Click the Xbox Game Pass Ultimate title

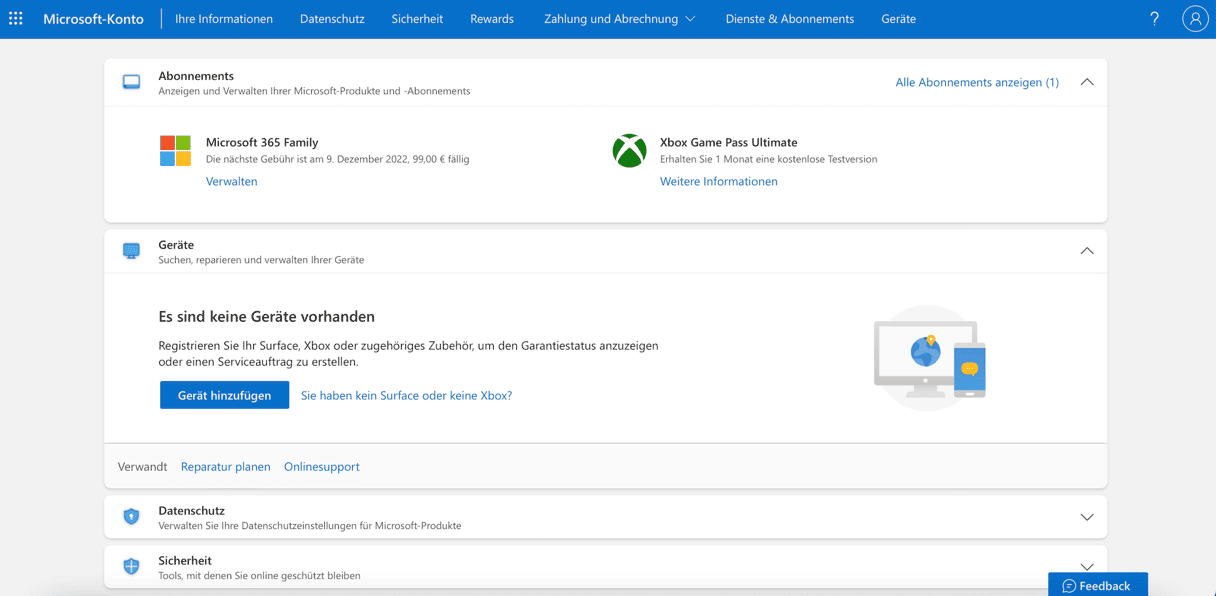(729, 142)
